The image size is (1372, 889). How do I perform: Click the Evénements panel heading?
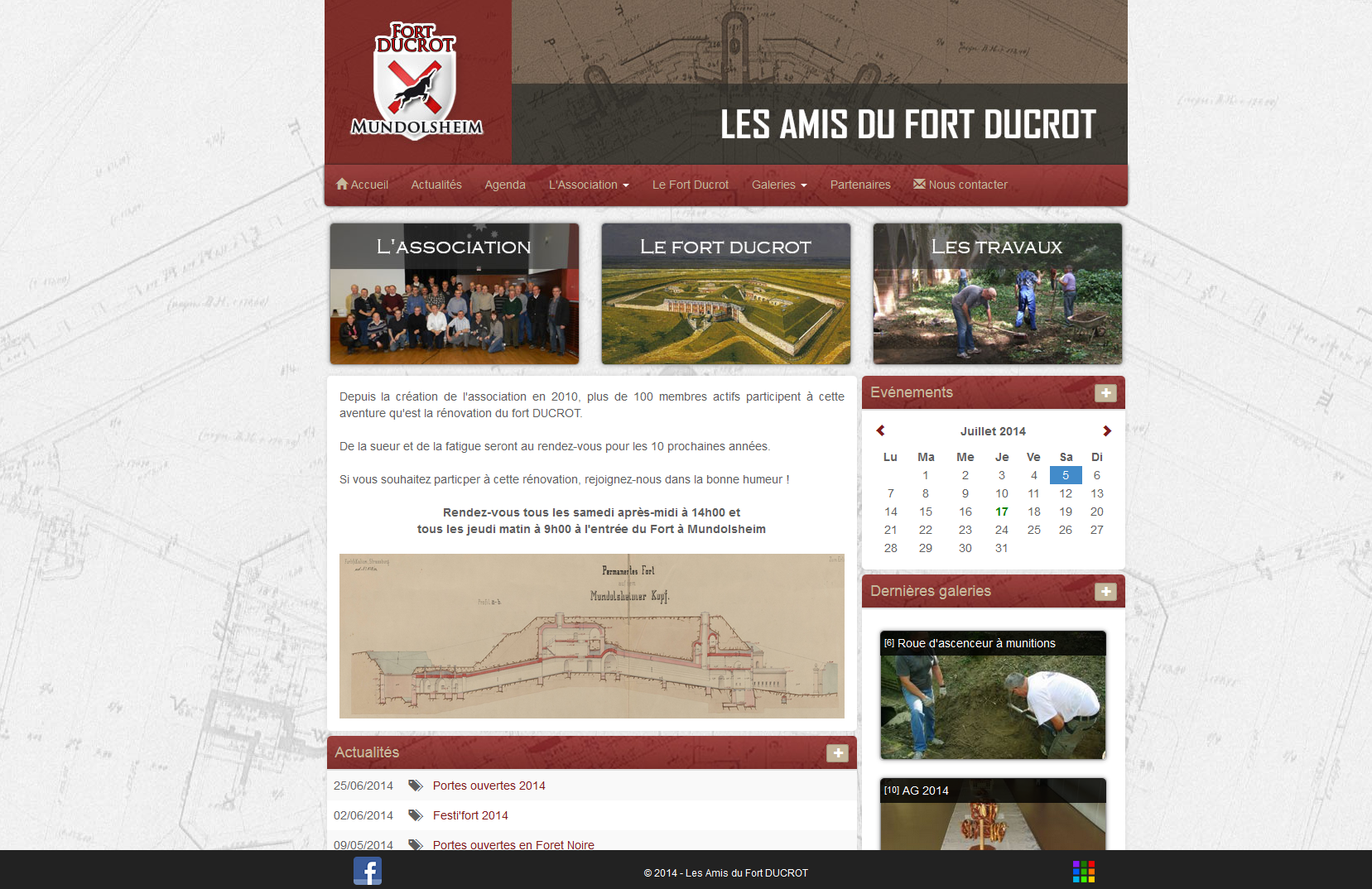[x=912, y=392]
